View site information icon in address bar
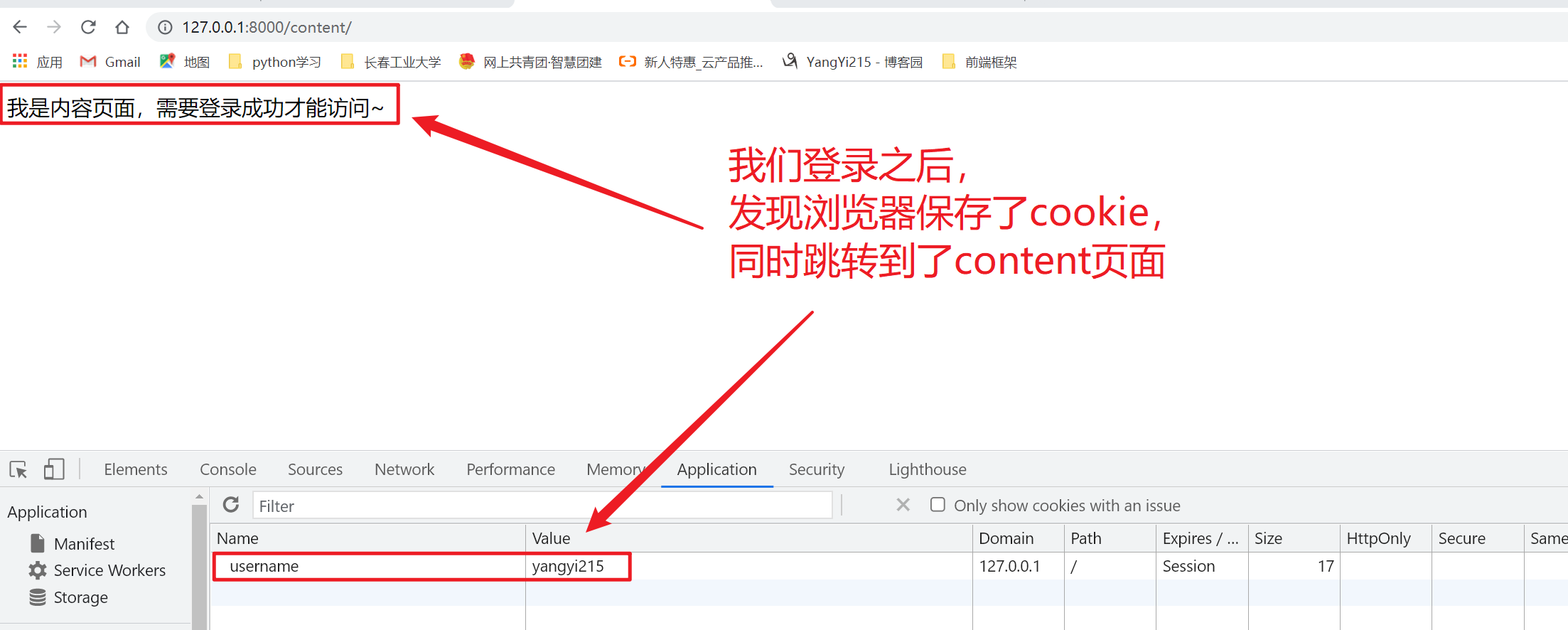 click(165, 27)
